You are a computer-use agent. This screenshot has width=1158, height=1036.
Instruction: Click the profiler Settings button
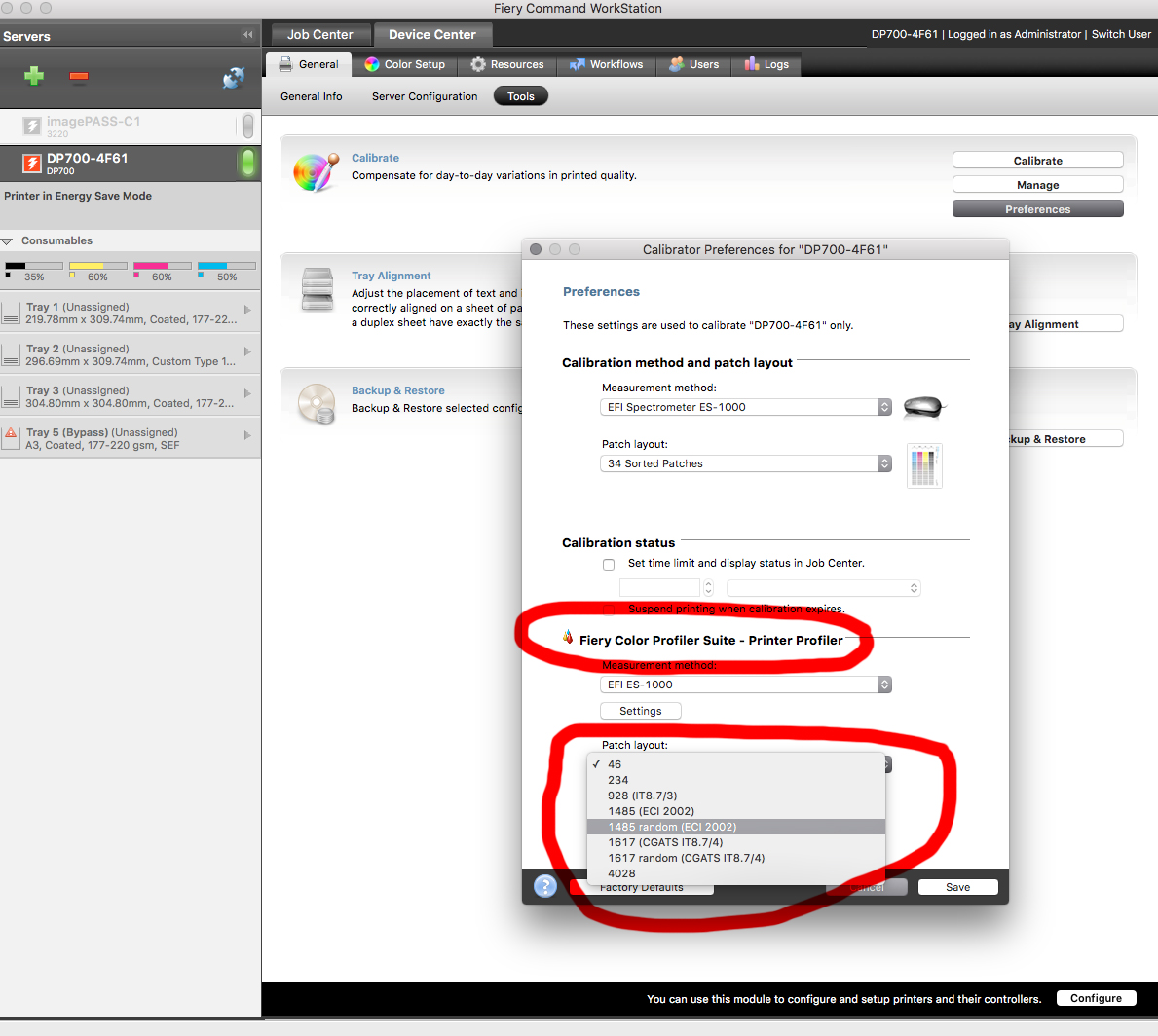[x=640, y=711]
